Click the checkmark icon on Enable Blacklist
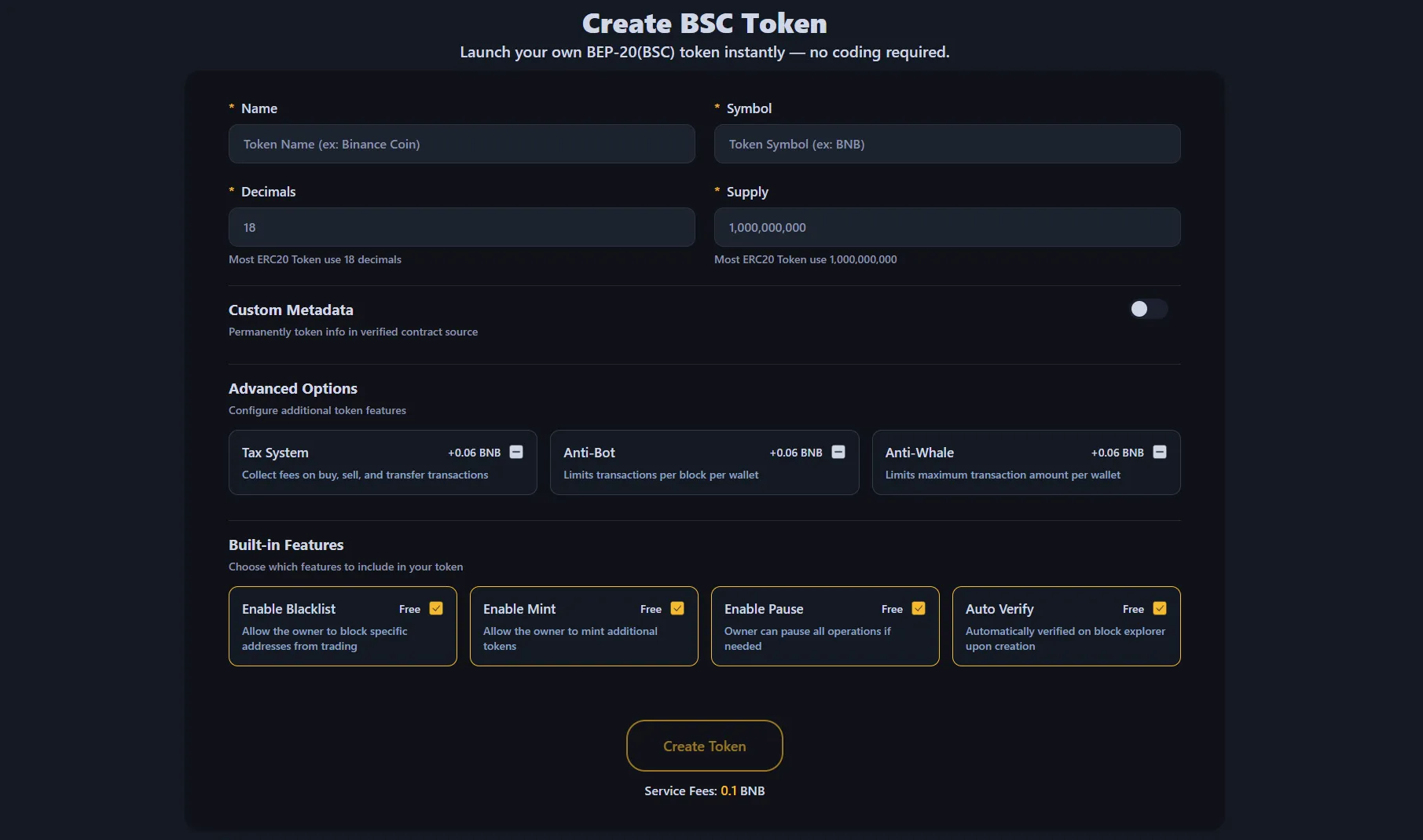 pos(436,607)
